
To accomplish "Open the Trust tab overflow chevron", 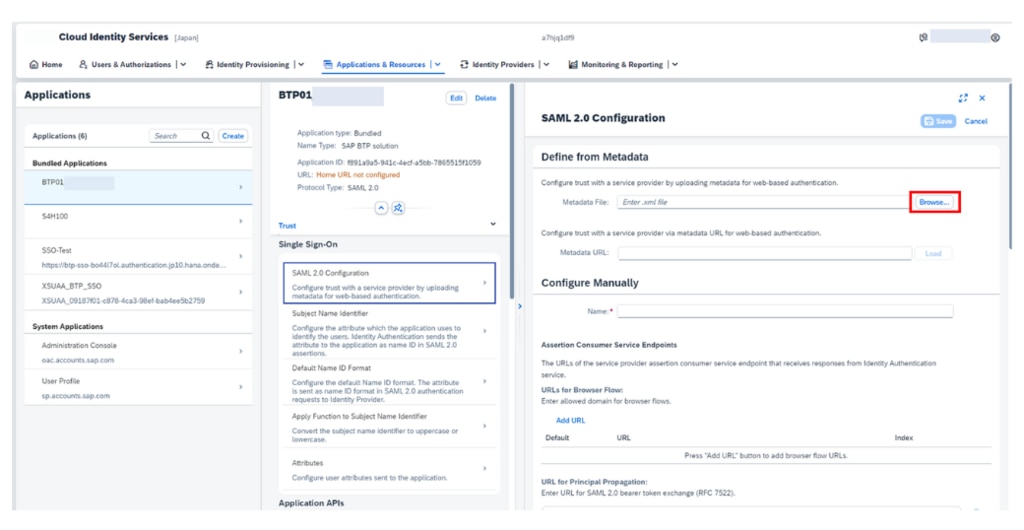I will 493,225.
